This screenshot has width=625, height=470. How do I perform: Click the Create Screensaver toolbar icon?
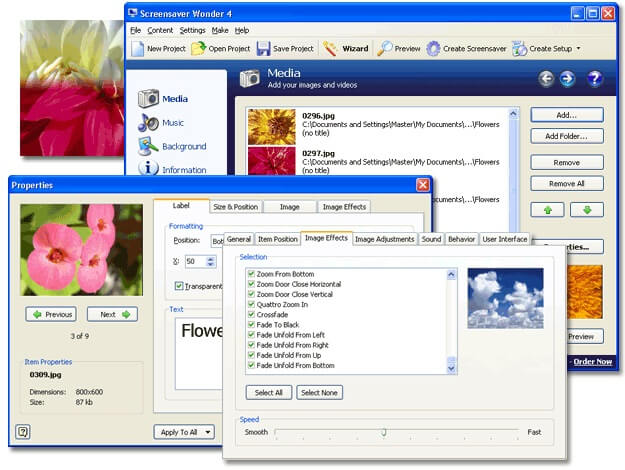433,48
